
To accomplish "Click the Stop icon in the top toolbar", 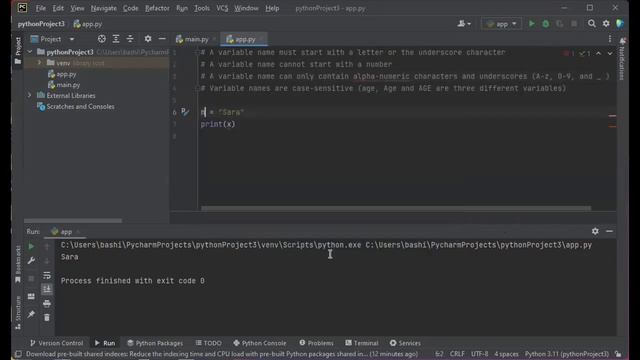I will (x=574, y=24).
